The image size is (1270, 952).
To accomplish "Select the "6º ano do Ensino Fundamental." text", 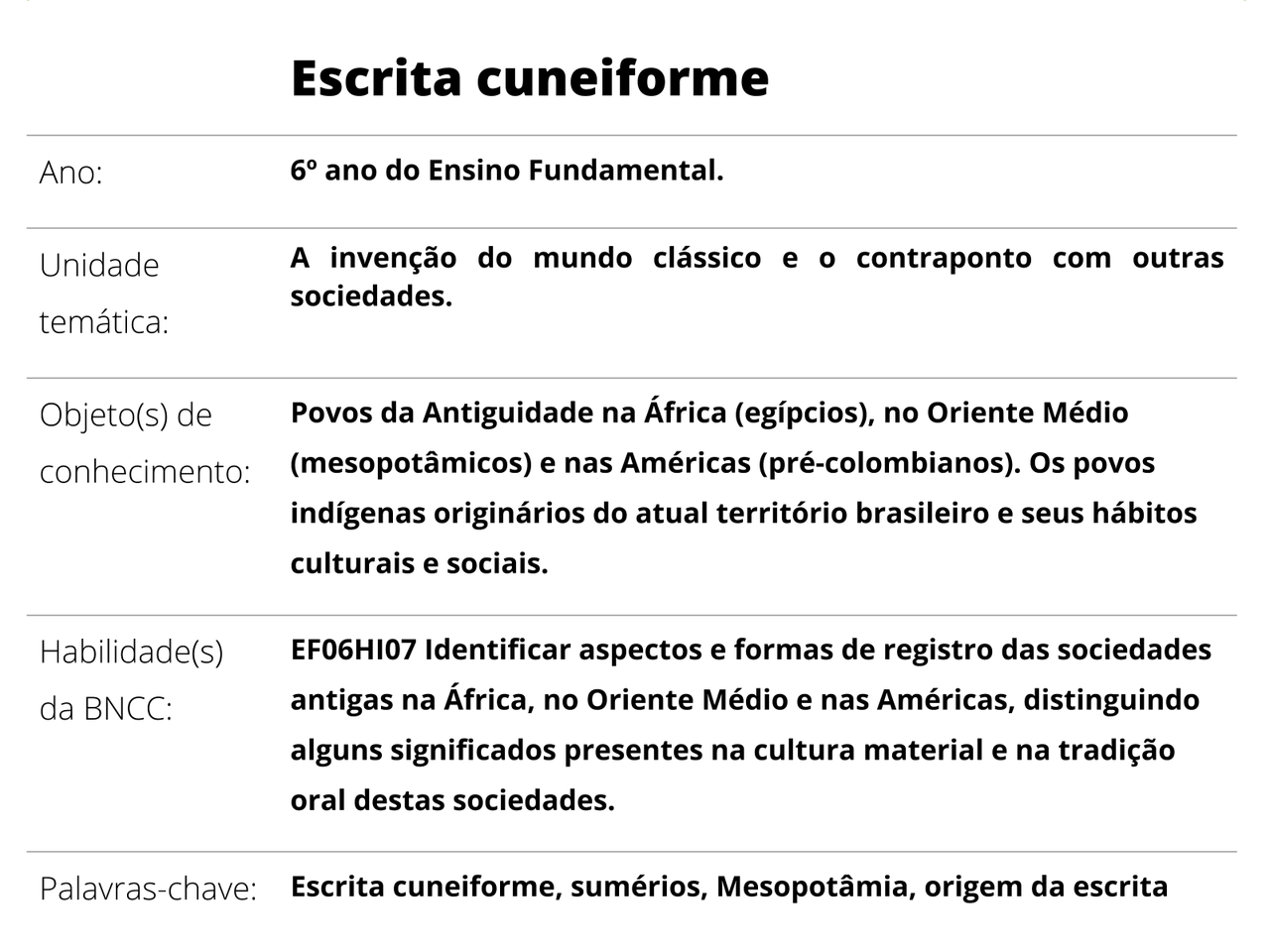I will [x=507, y=171].
